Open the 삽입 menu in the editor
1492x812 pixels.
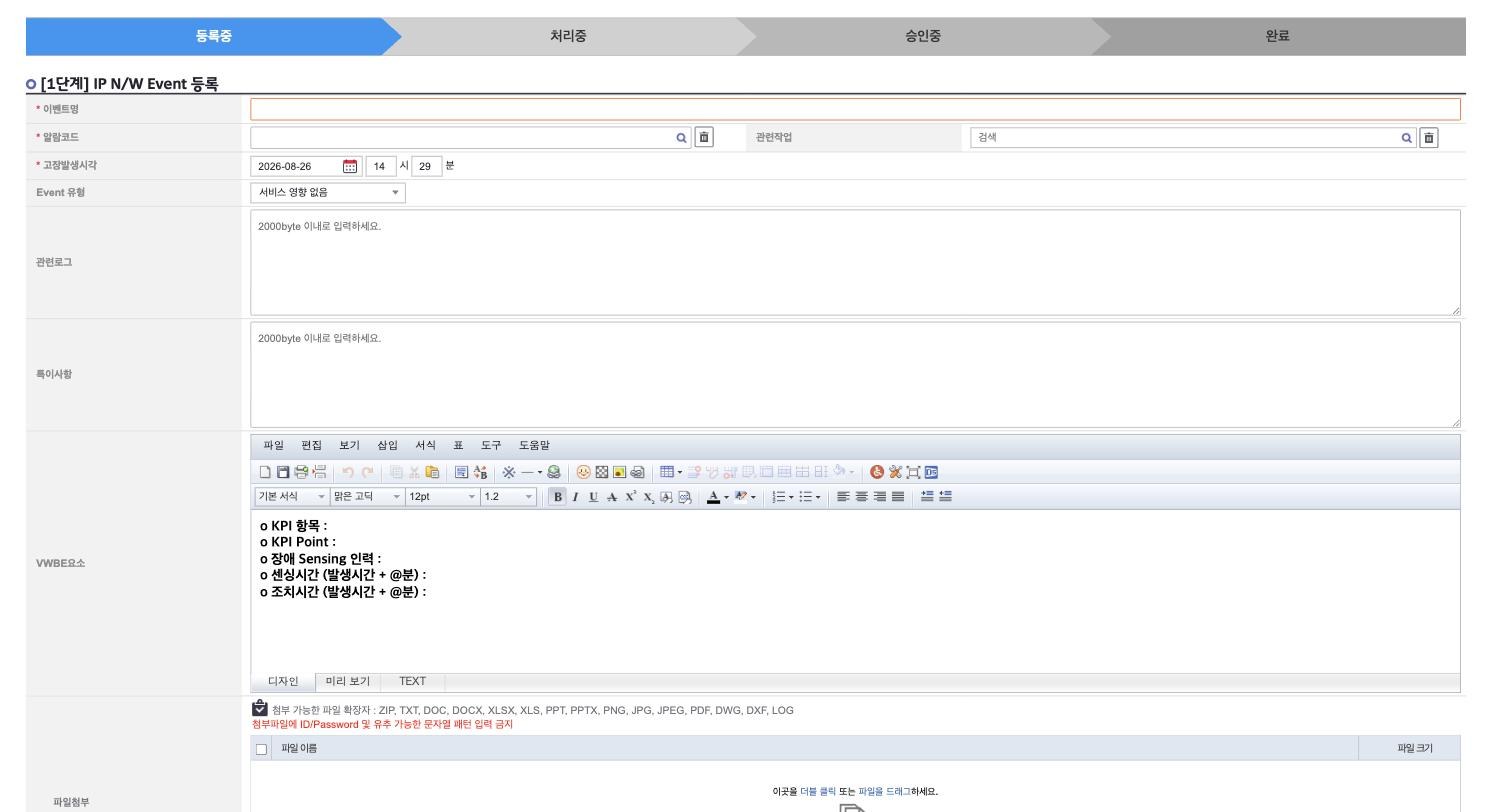[387, 446]
